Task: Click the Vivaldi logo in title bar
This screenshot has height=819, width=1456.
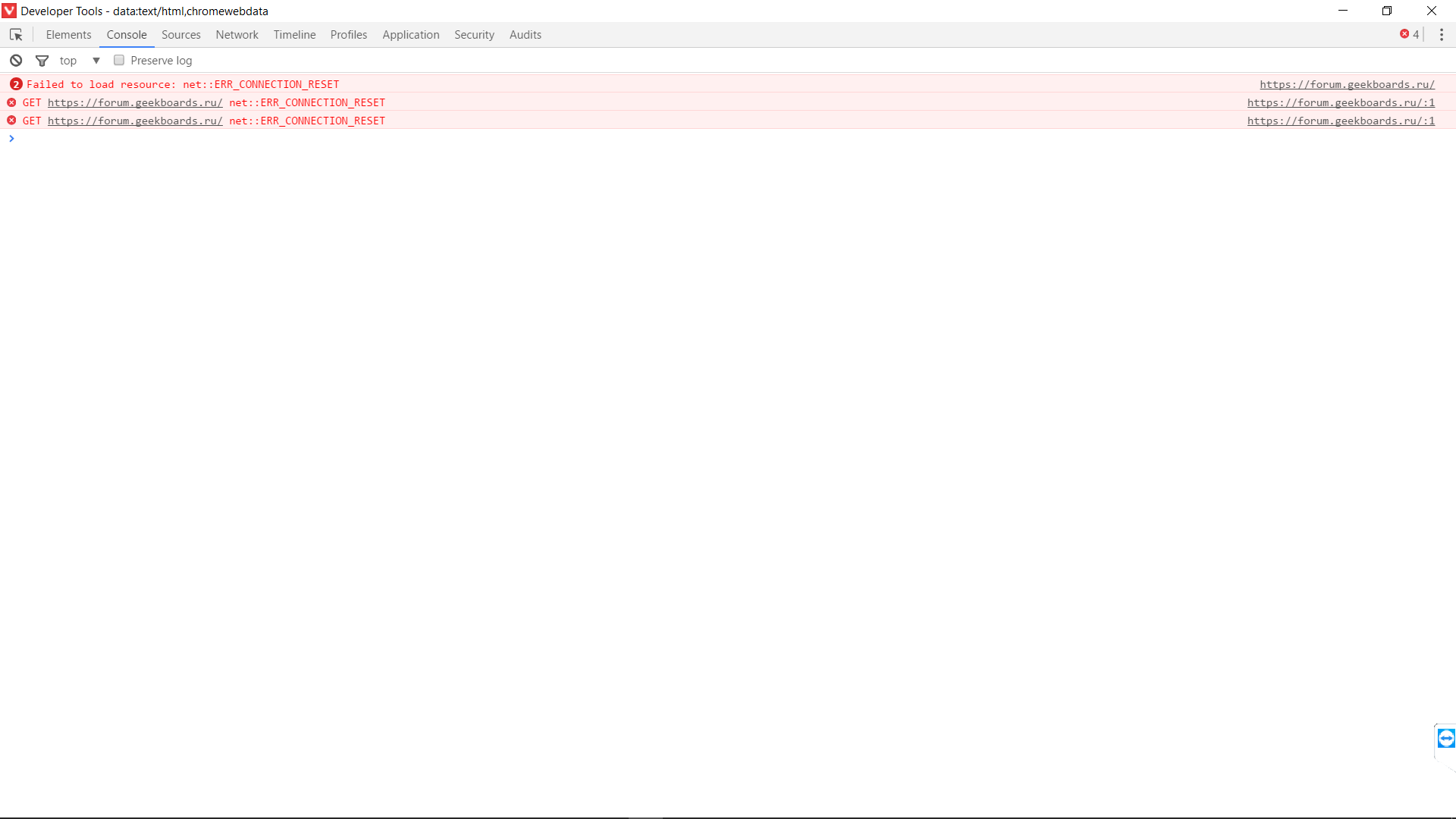Action: pos(9,11)
